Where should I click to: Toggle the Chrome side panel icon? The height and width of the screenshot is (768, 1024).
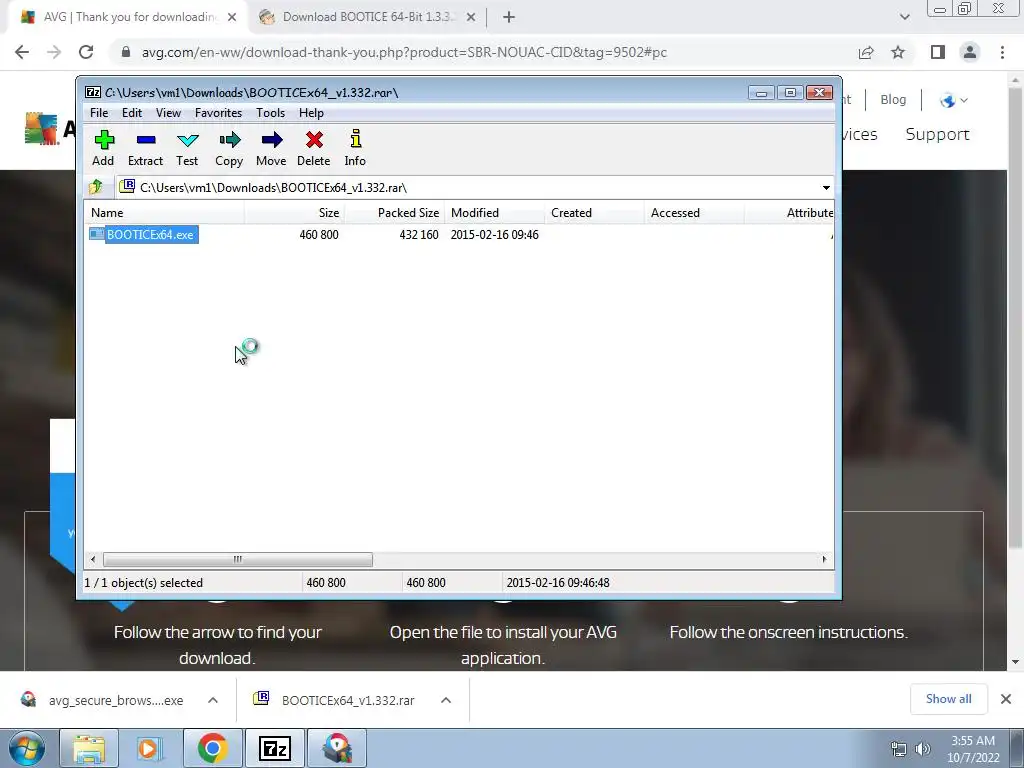coord(938,52)
